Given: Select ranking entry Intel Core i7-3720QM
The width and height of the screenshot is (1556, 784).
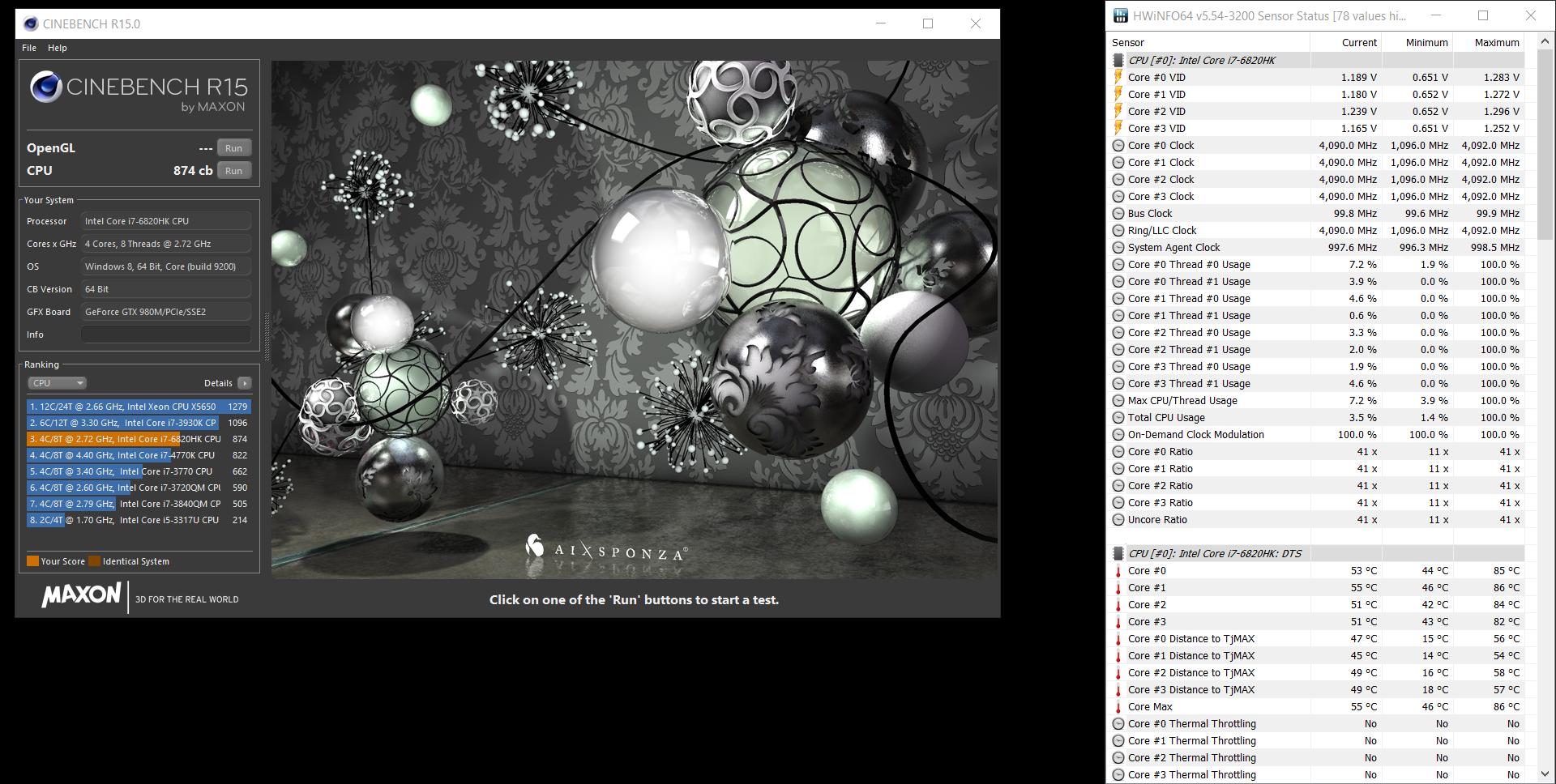Looking at the screenshot, I should [x=139, y=488].
